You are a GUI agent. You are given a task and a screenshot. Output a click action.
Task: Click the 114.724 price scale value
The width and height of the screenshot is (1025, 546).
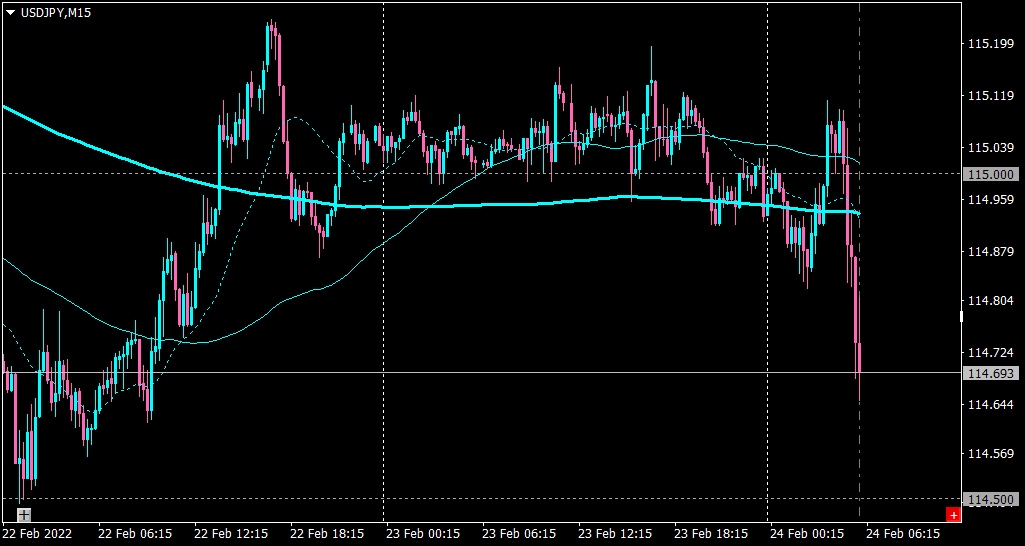click(x=990, y=352)
